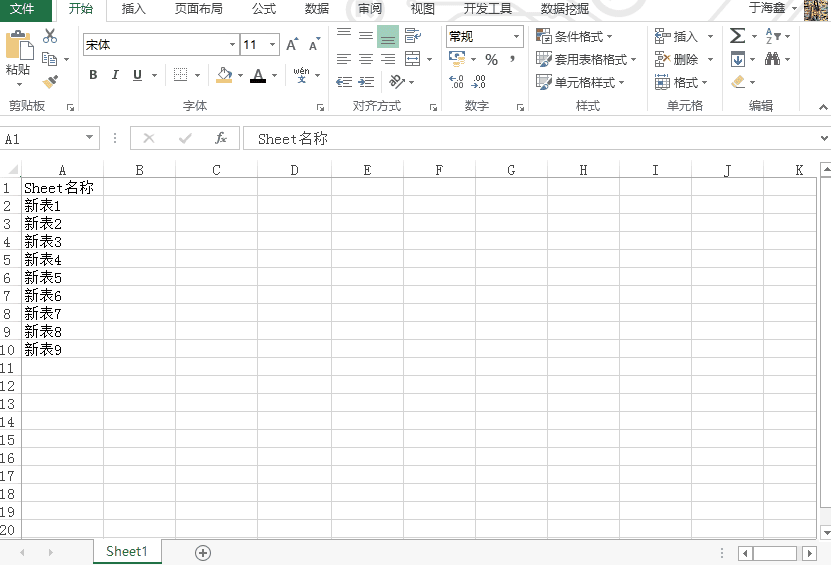
Task: Click the Cut scissors icon
Action: click(x=50, y=36)
